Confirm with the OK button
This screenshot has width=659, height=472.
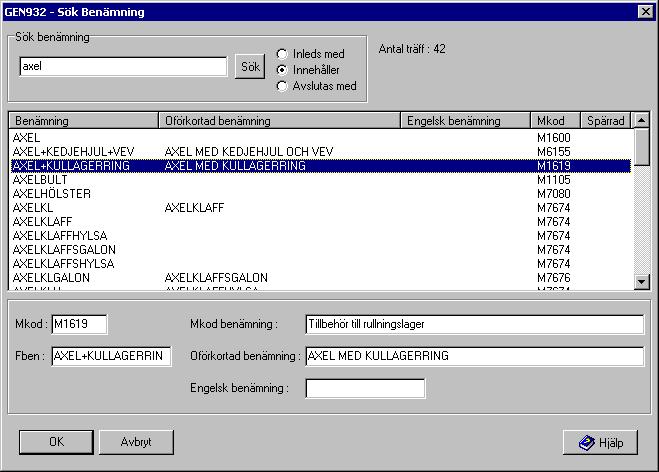pos(56,442)
